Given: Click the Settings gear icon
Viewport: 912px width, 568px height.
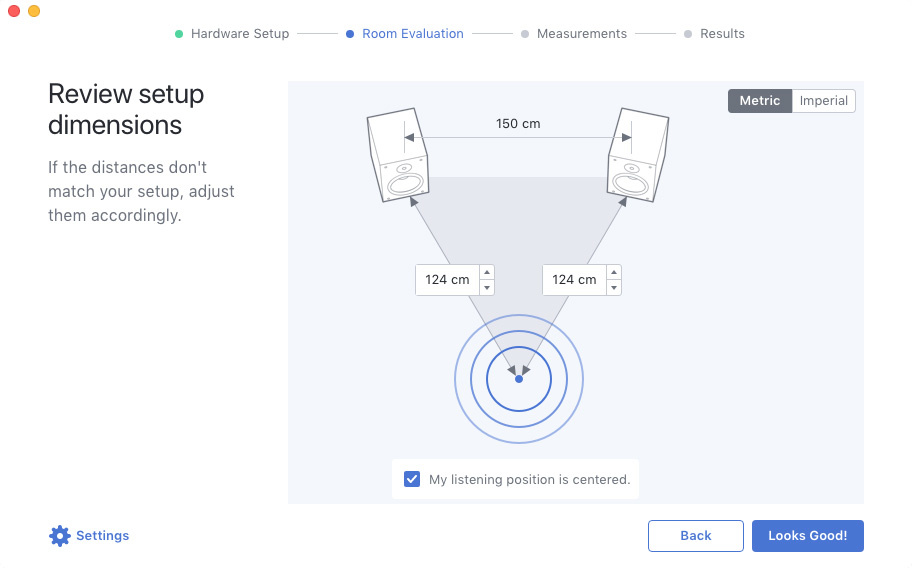Looking at the screenshot, I should click(x=60, y=536).
